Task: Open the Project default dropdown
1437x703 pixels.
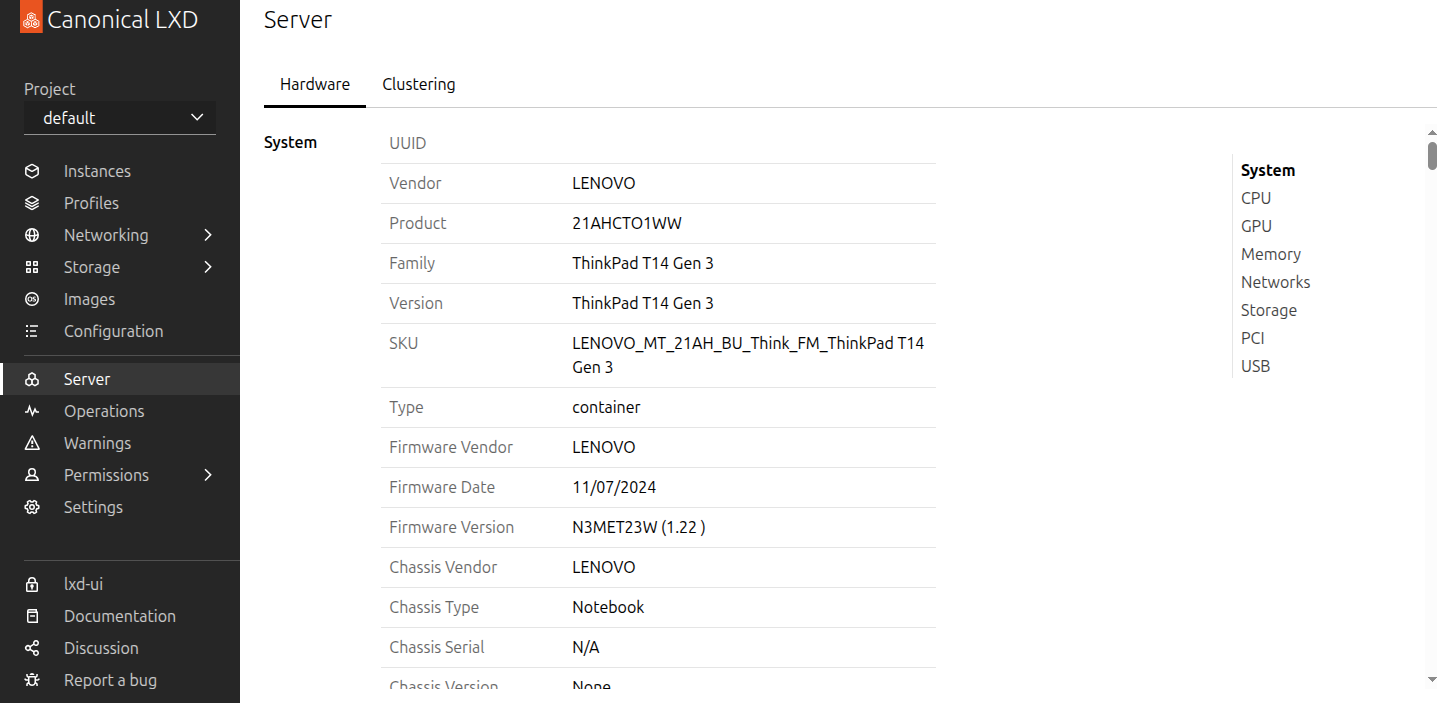Action: 120,118
